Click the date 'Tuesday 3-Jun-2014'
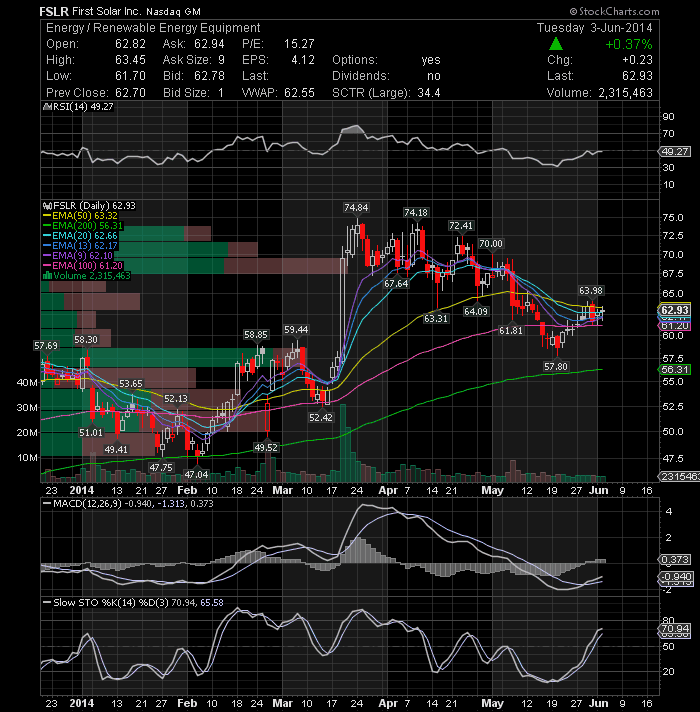The height and width of the screenshot is (712, 700). click(x=595, y=28)
